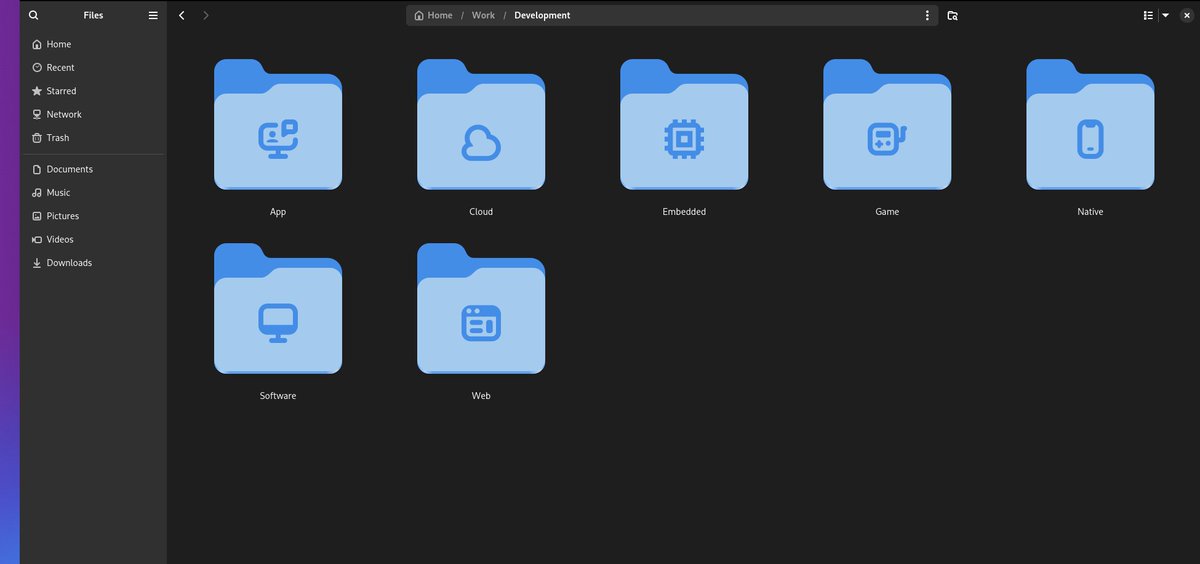Image resolution: width=1200 pixels, height=564 pixels.
Task: Open the path bar three-dot menu
Action: 927,15
